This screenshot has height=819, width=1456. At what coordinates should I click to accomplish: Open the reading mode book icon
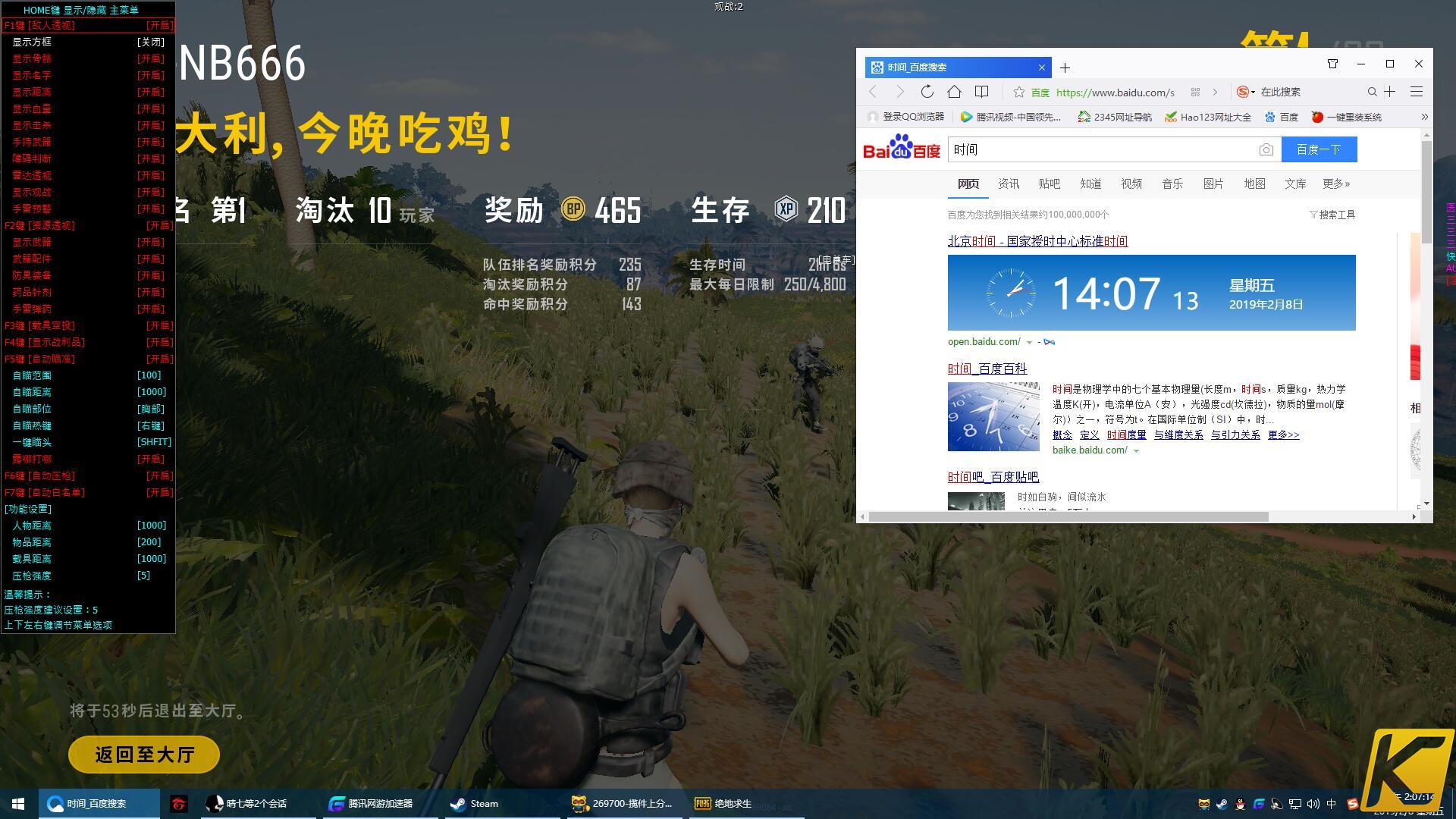[x=981, y=92]
